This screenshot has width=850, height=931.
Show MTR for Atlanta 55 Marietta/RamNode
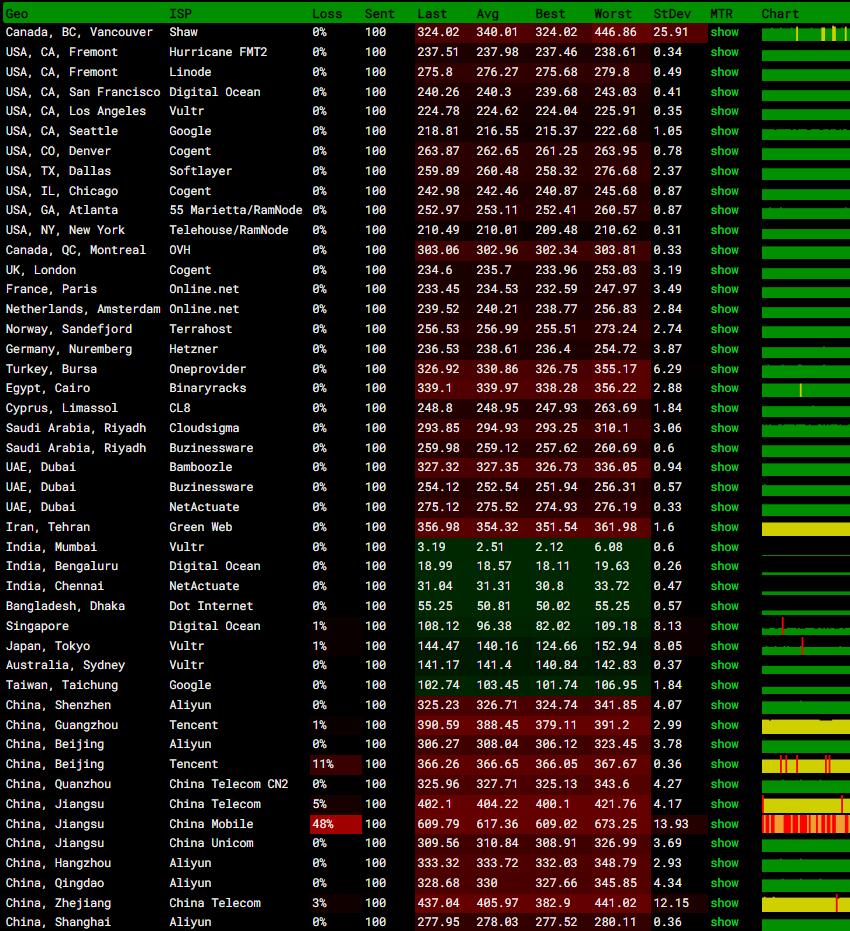click(724, 210)
